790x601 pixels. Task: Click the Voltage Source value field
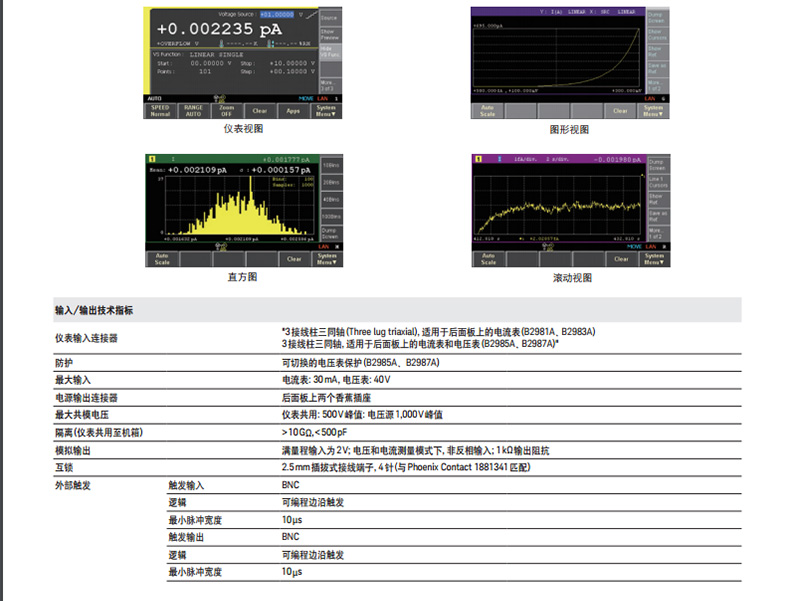click(277, 15)
